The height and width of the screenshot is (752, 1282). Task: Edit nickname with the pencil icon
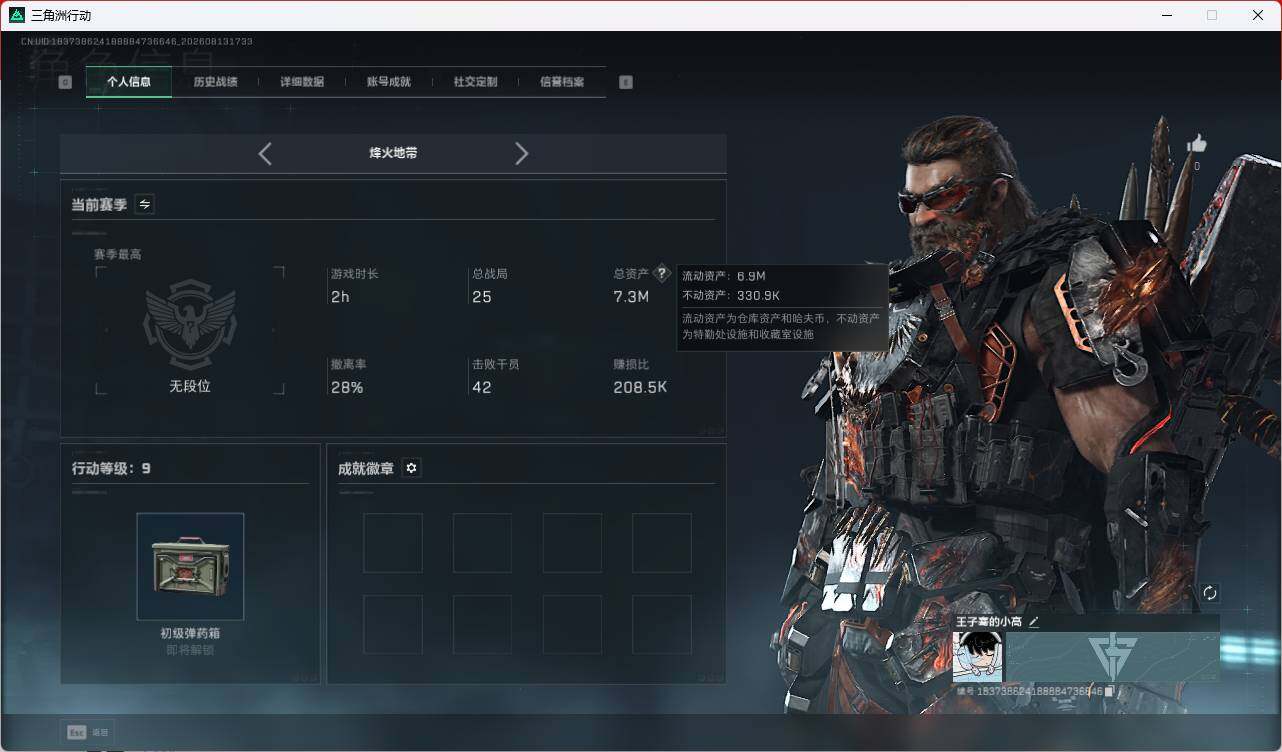click(1034, 622)
